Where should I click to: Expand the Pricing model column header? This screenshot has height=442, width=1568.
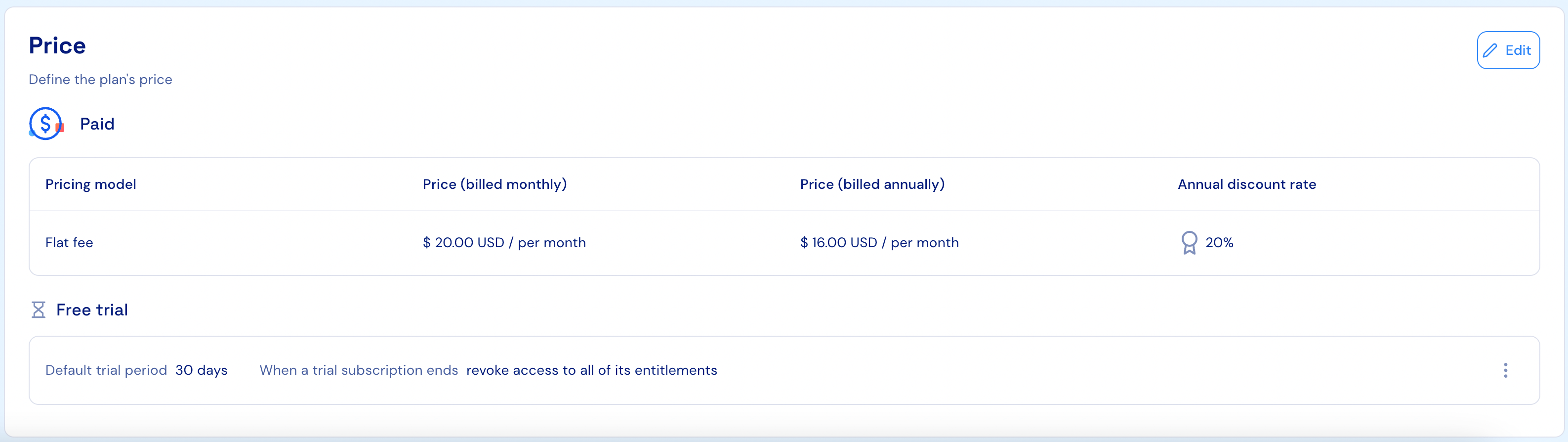91,184
